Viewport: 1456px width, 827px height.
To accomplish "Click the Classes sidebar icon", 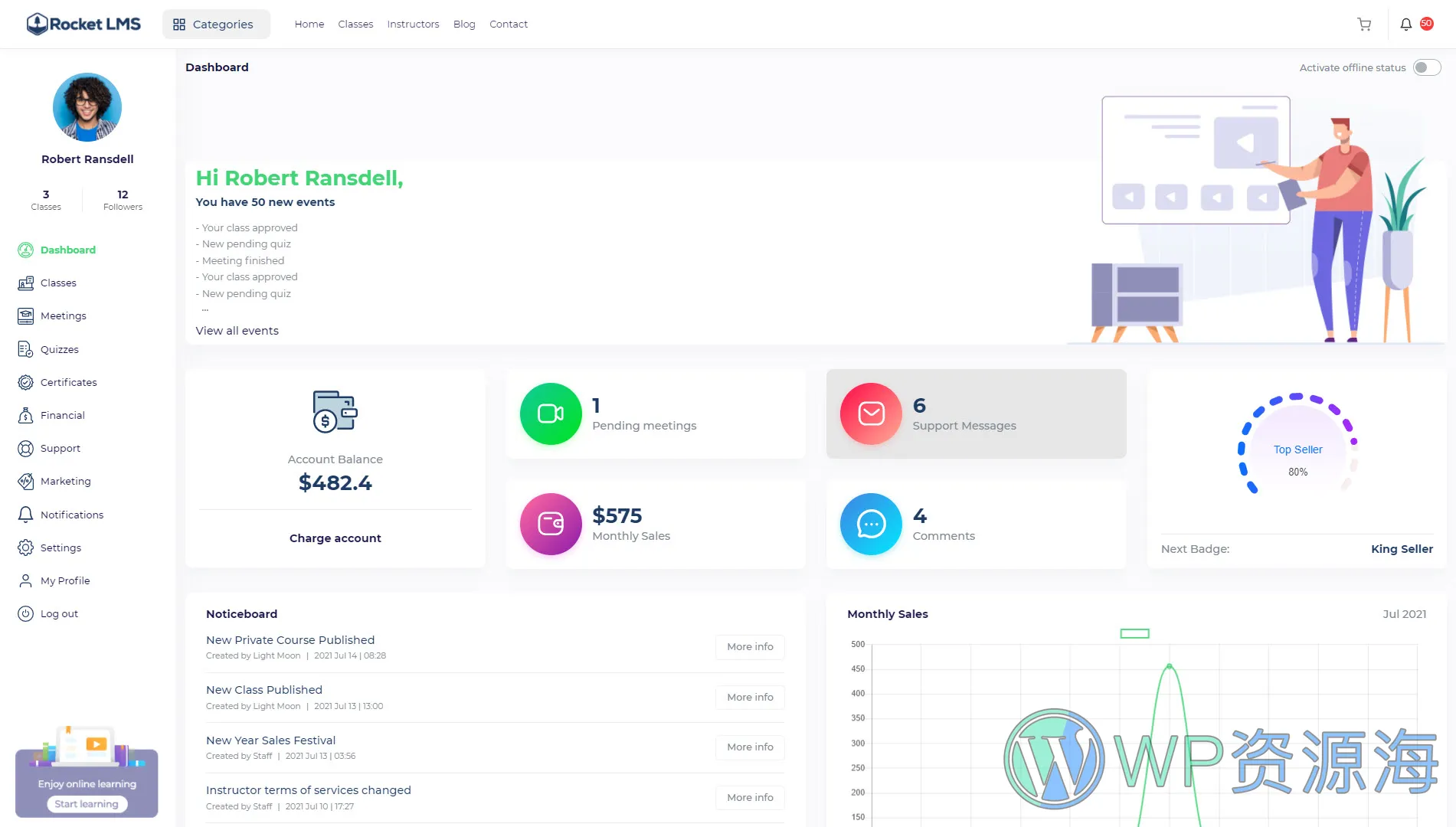I will coord(25,283).
